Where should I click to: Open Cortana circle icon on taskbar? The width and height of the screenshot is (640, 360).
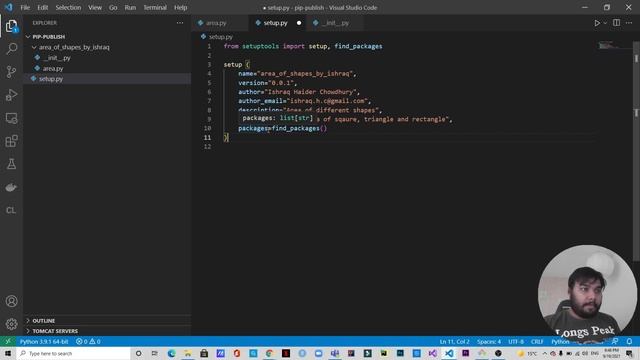point(138,353)
